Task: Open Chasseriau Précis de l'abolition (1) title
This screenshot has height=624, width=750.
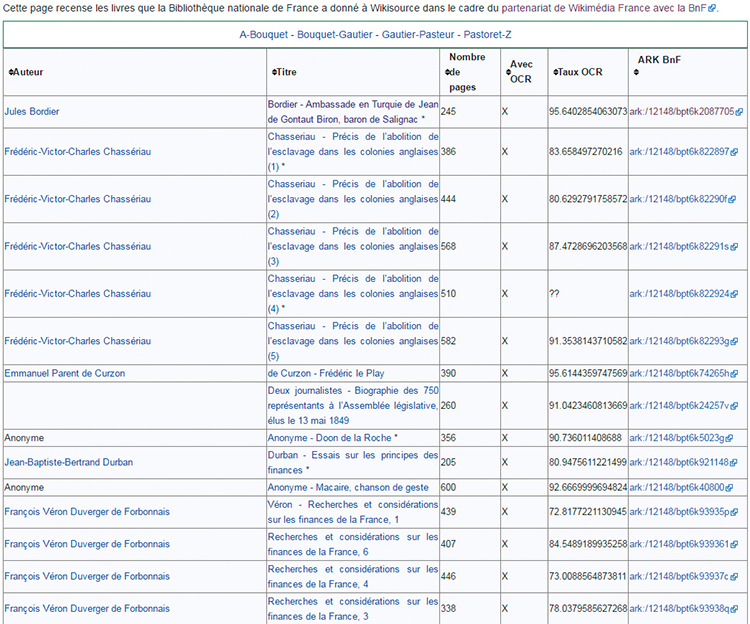Action: pyautogui.click(x=353, y=152)
